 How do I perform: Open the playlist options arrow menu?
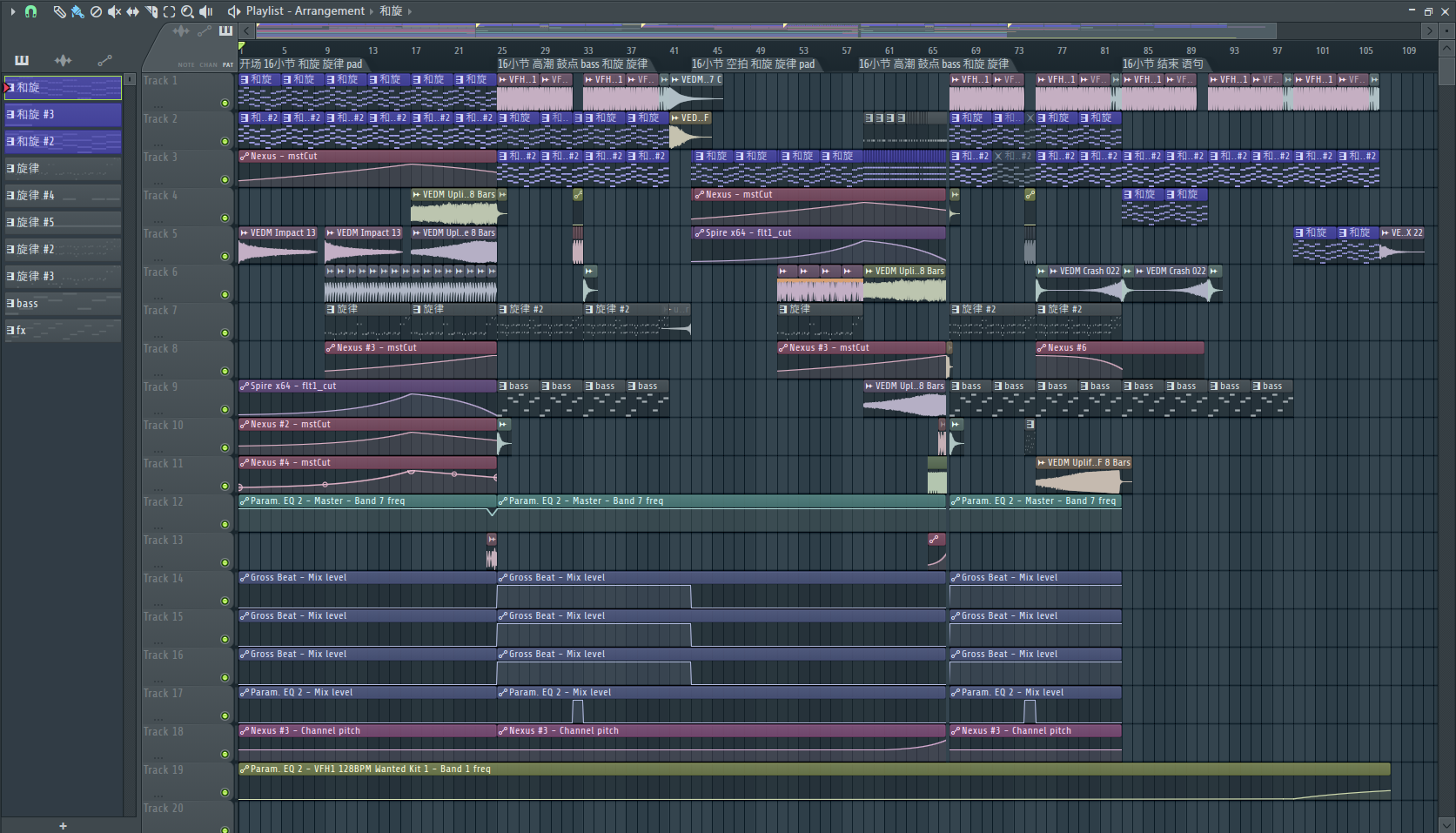pos(12,11)
